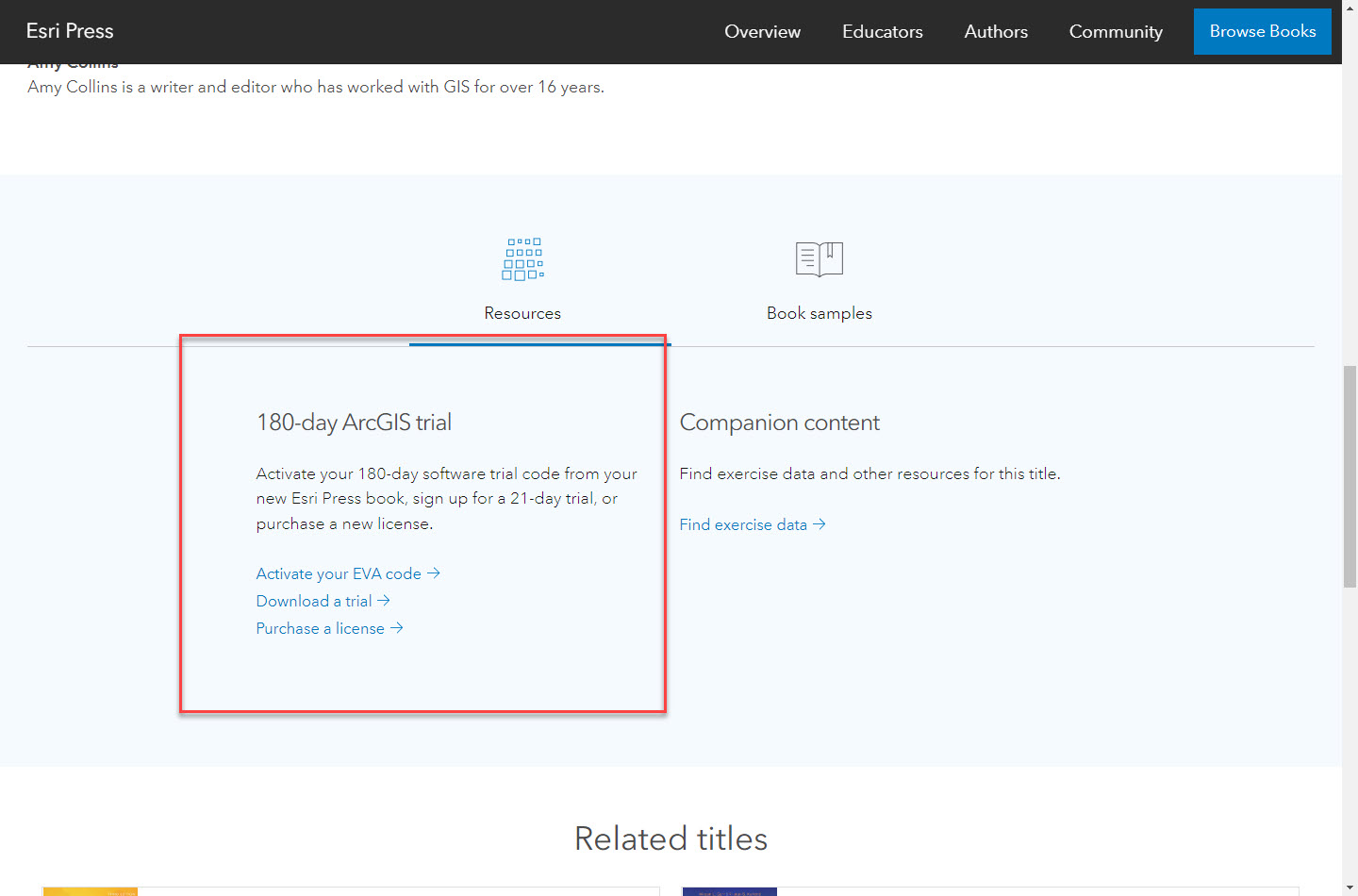Screen dimensions: 1358x896
Task: Click the Companion content heading
Action: pyautogui.click(x=780, y=423)
